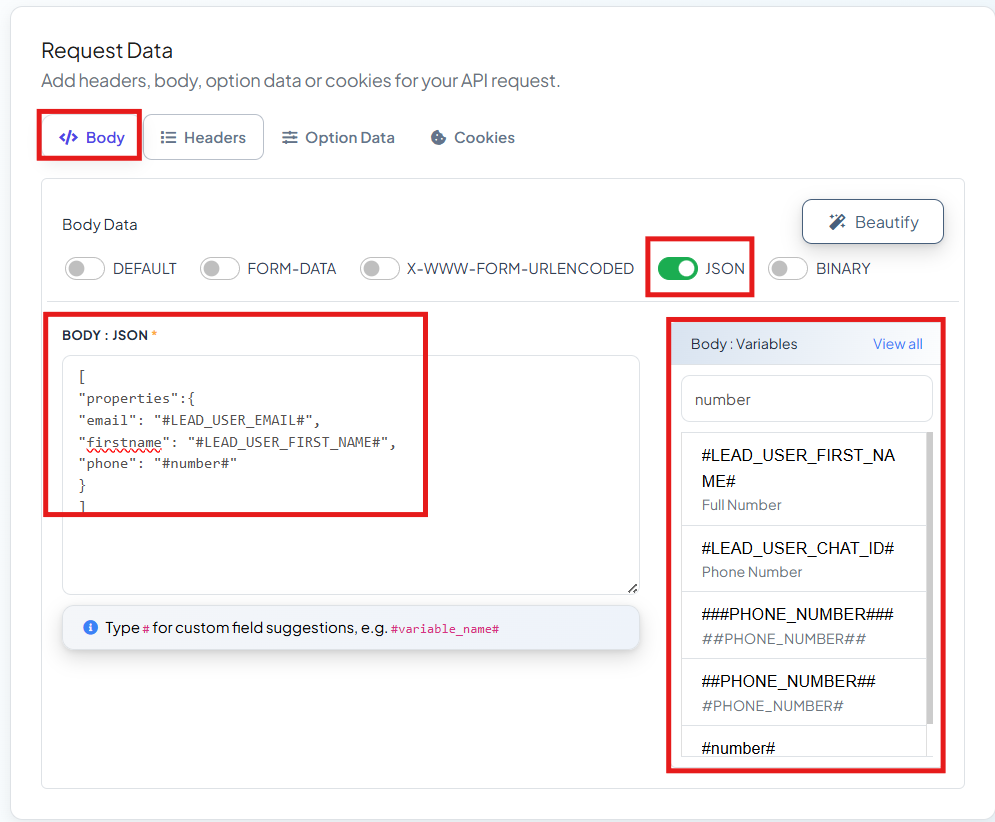Switch to the Cookies tab

click(x=473, y=137)
